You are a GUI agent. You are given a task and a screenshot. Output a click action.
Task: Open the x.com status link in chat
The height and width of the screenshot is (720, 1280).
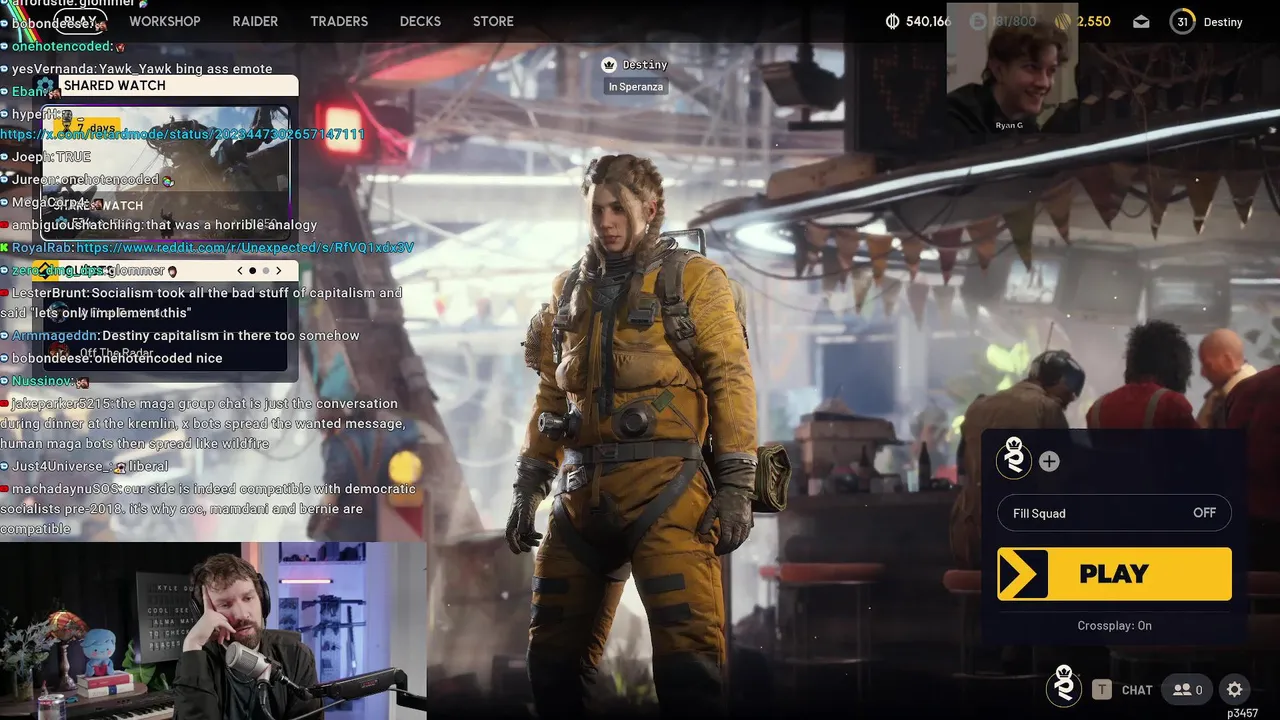[x=182, y=134]
